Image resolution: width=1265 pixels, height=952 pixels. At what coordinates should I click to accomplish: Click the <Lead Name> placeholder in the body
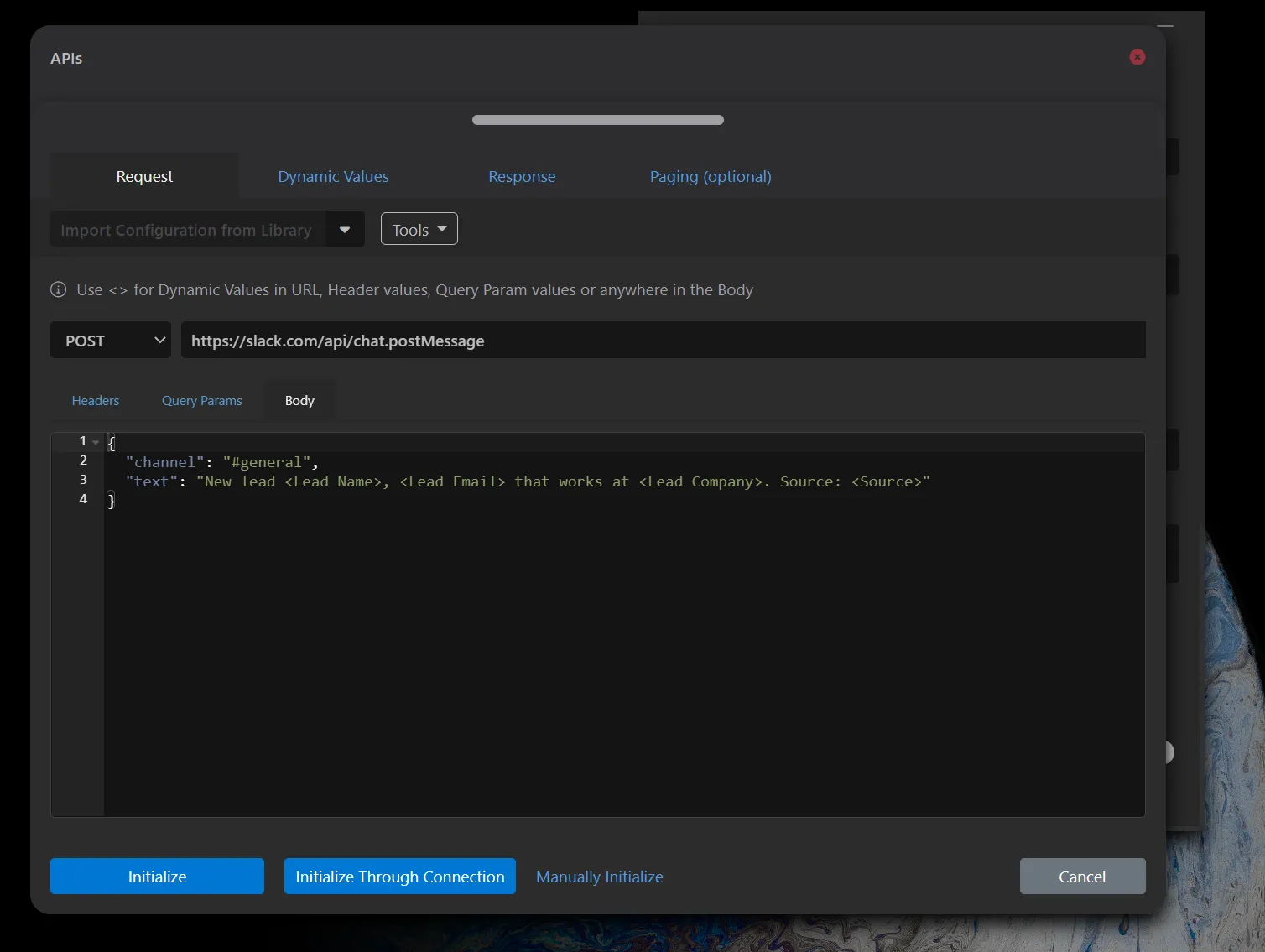[x=333, y=481]
